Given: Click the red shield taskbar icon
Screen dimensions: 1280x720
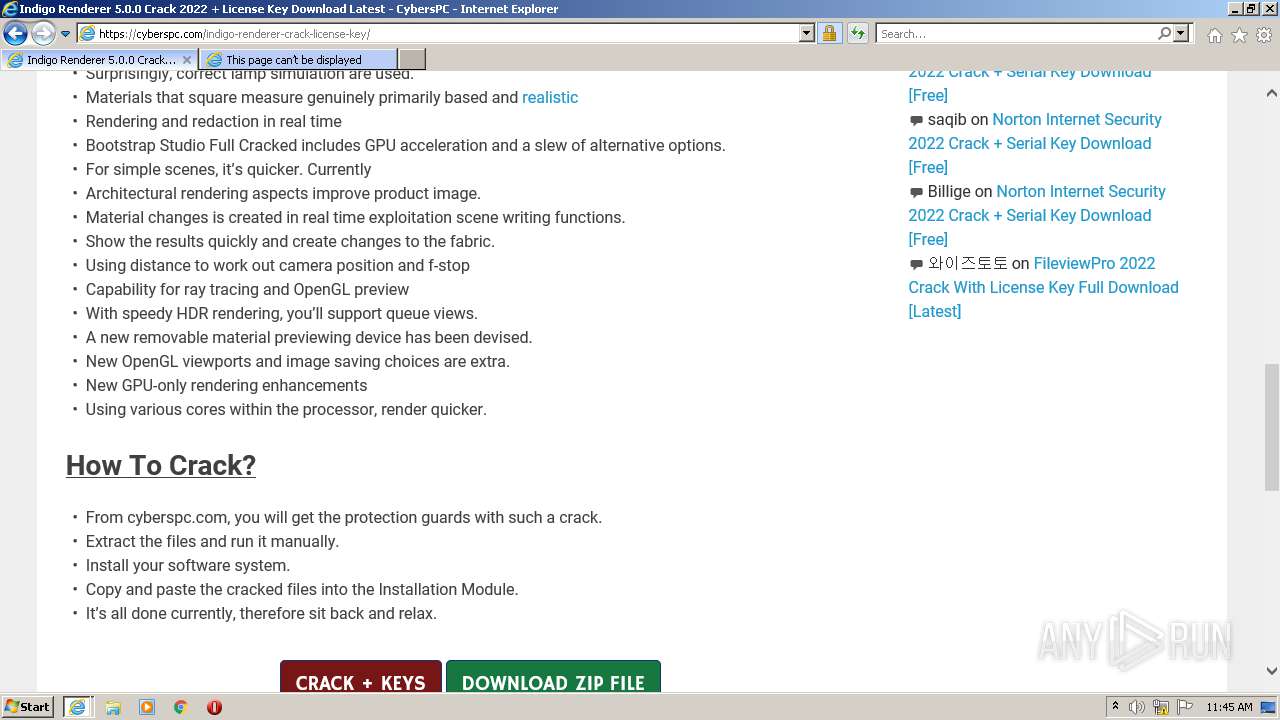Looking at the screenshot, I should [214, 707].
